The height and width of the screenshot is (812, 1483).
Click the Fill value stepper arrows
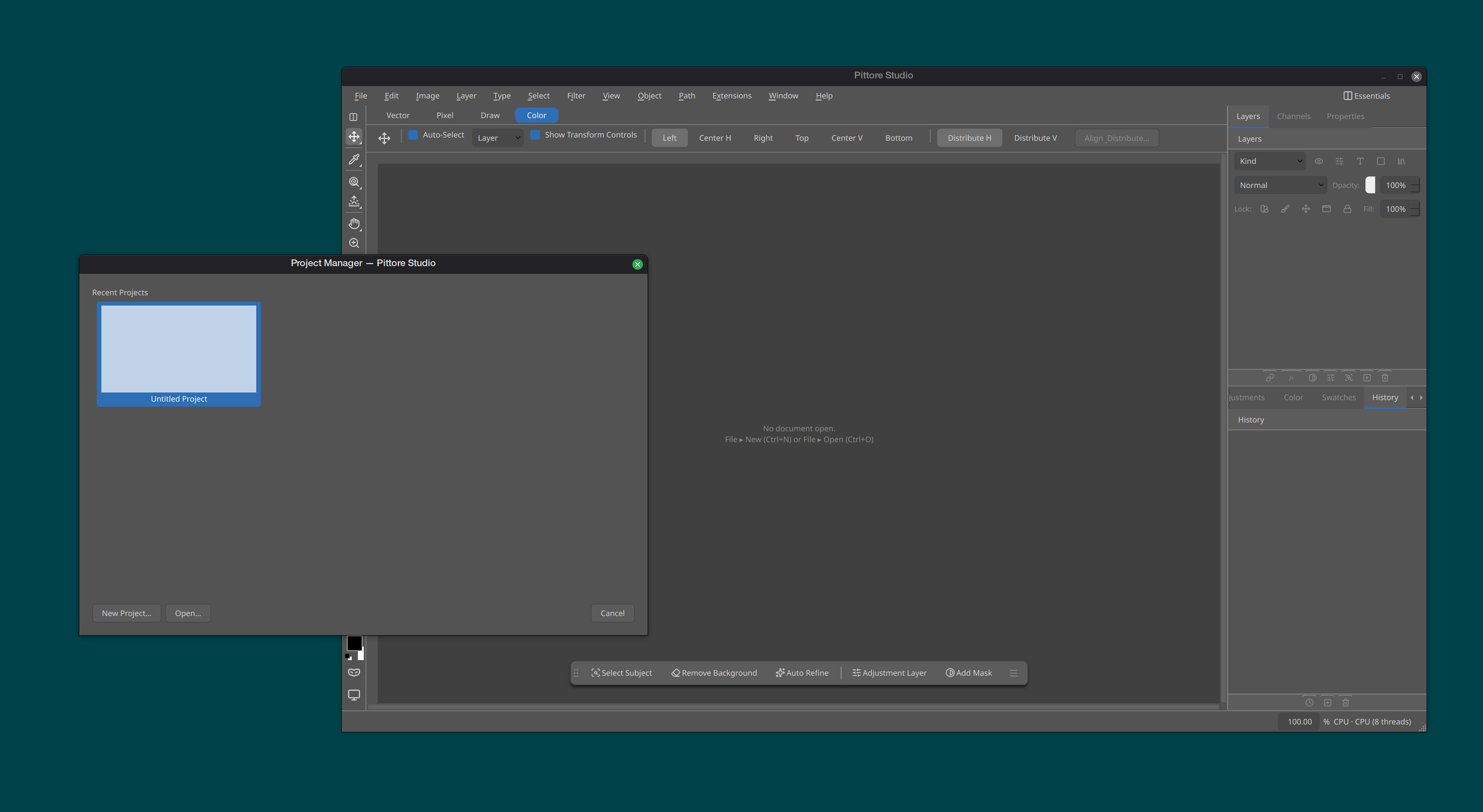pyautogui.click(x=1415, y=209)
